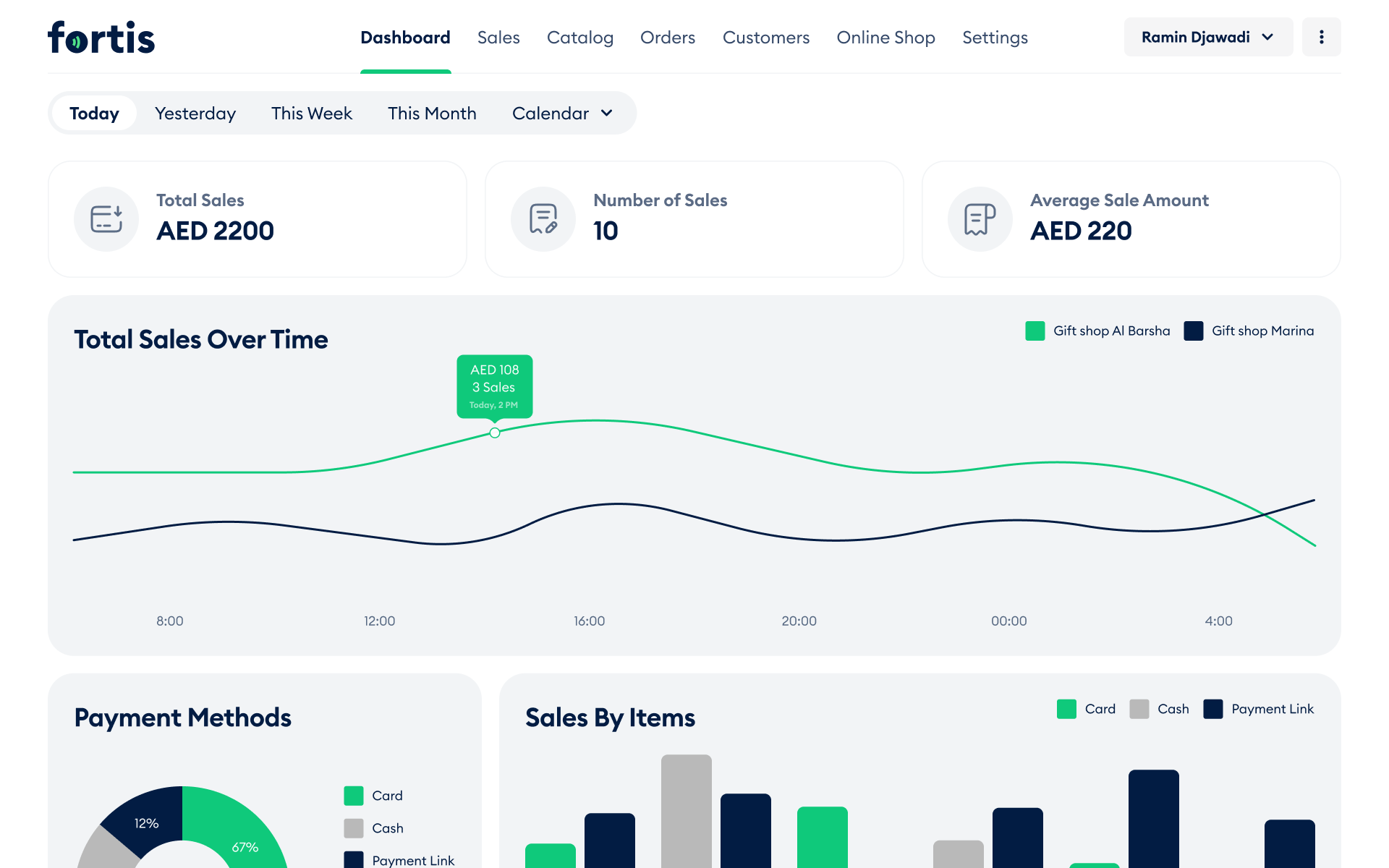Image resolution: width=1389 pixels, height=868 pixels.
Task: Select the Yesterday time filter
Action: (x=195, y=114)
